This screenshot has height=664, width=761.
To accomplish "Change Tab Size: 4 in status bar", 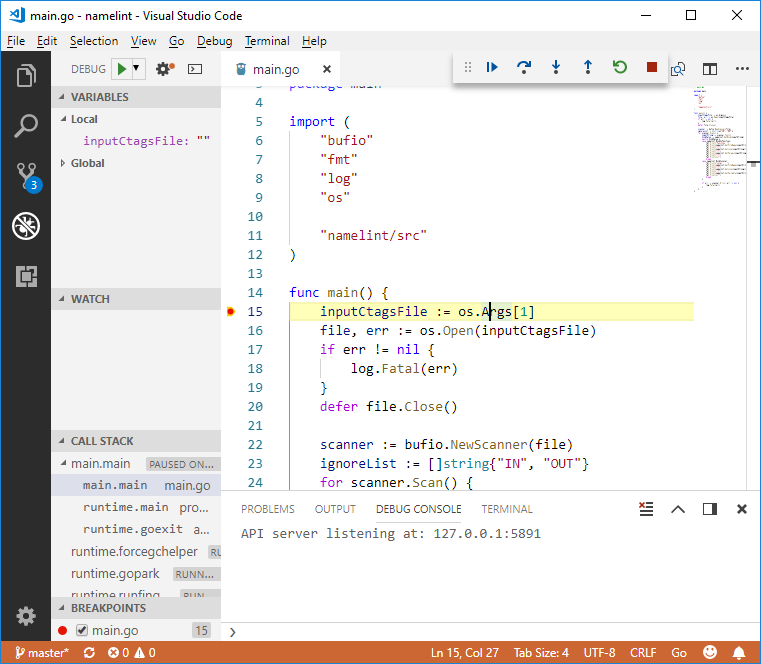I will 541,652.
